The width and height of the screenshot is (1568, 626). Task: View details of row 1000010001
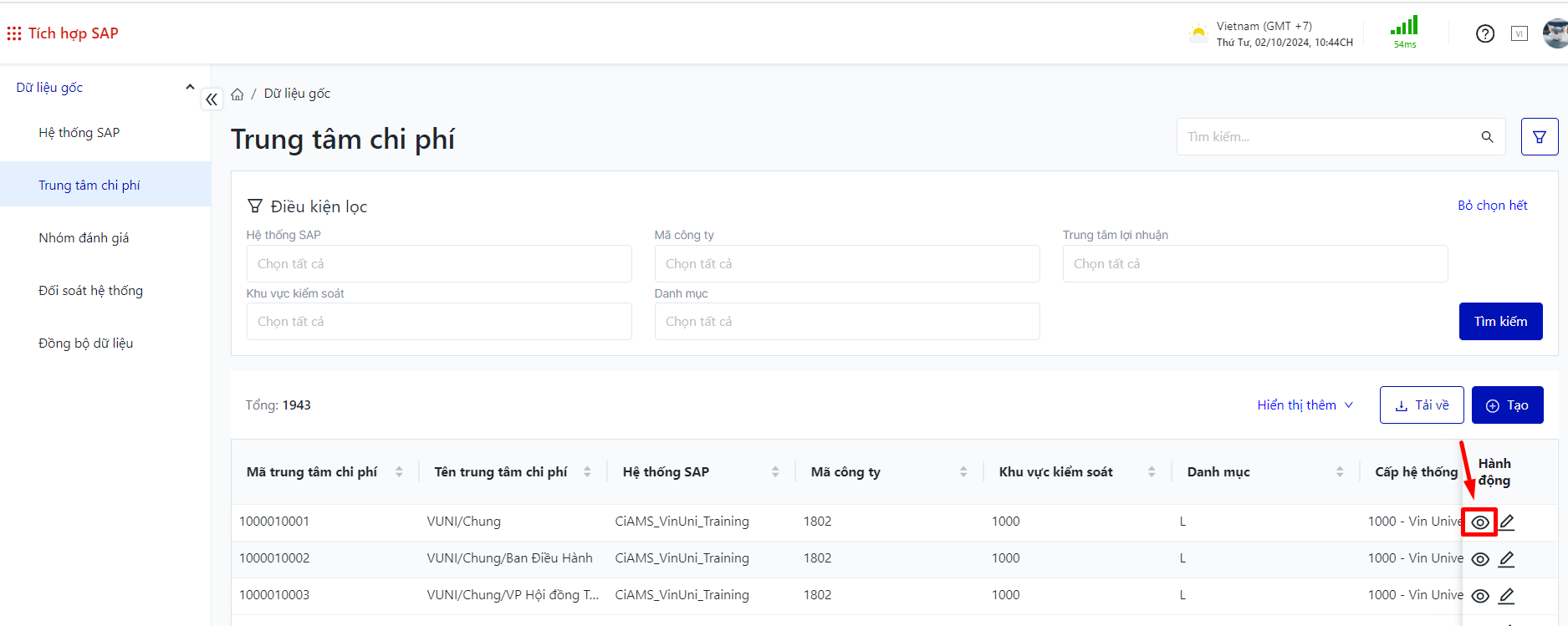click(1479, 522)
